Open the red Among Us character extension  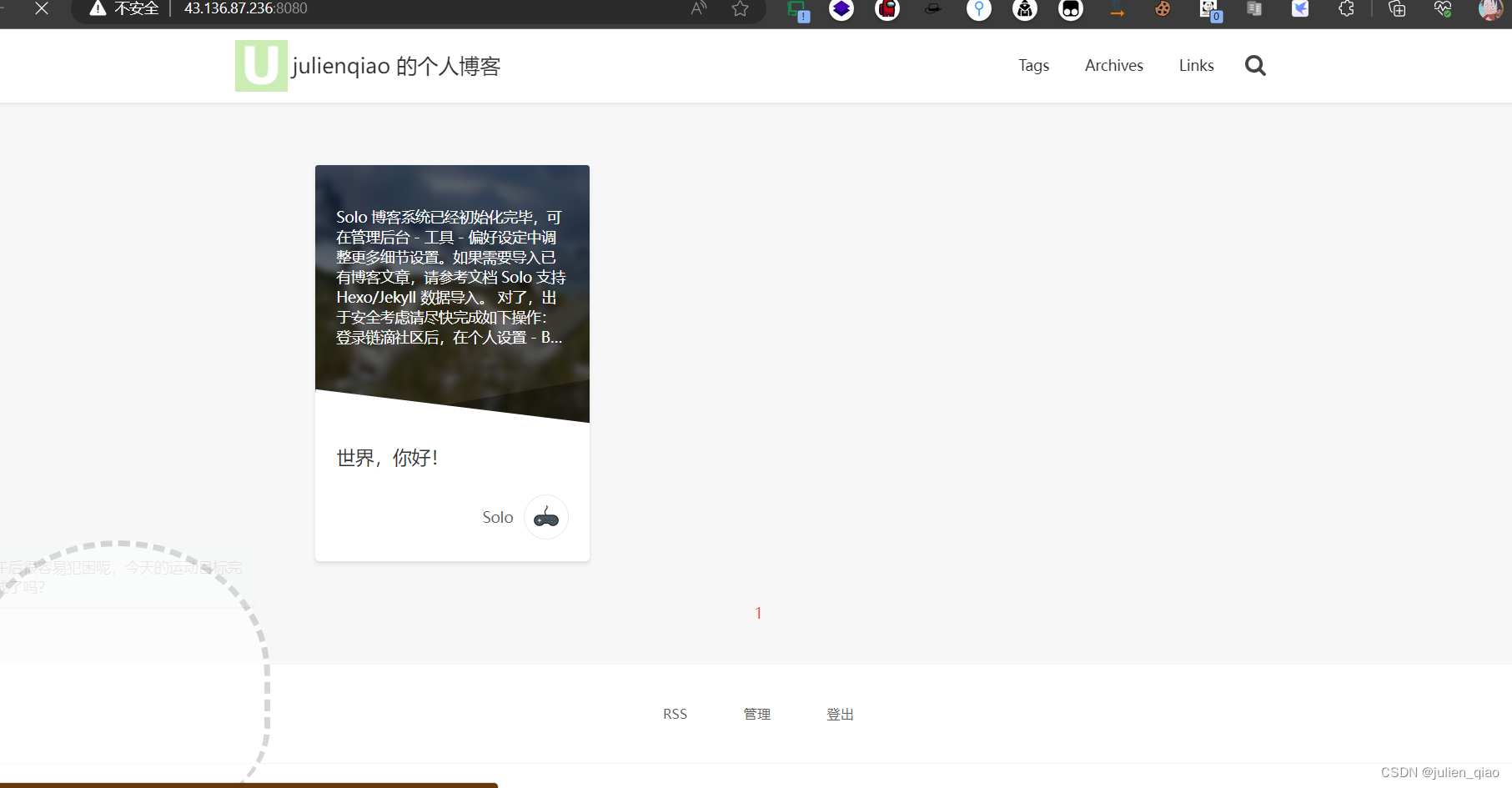coord(887,9)
